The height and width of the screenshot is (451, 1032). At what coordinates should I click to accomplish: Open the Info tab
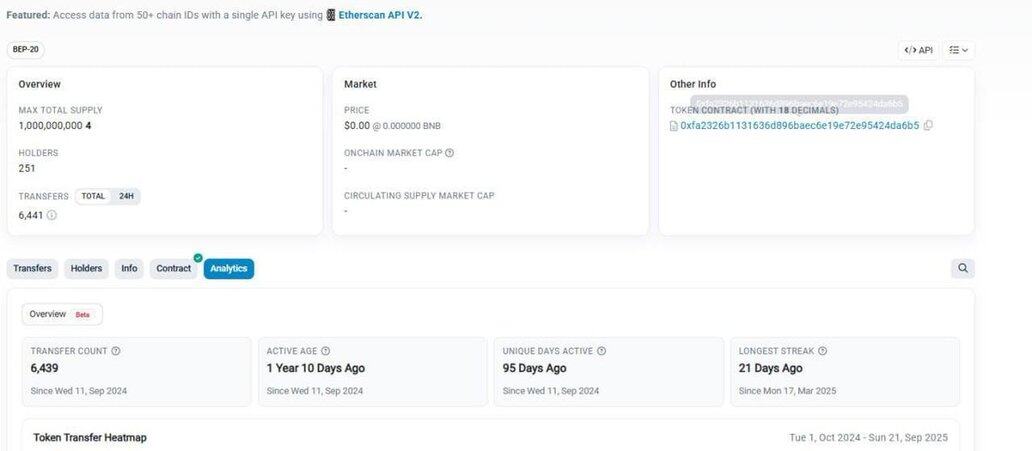(129, 268)
